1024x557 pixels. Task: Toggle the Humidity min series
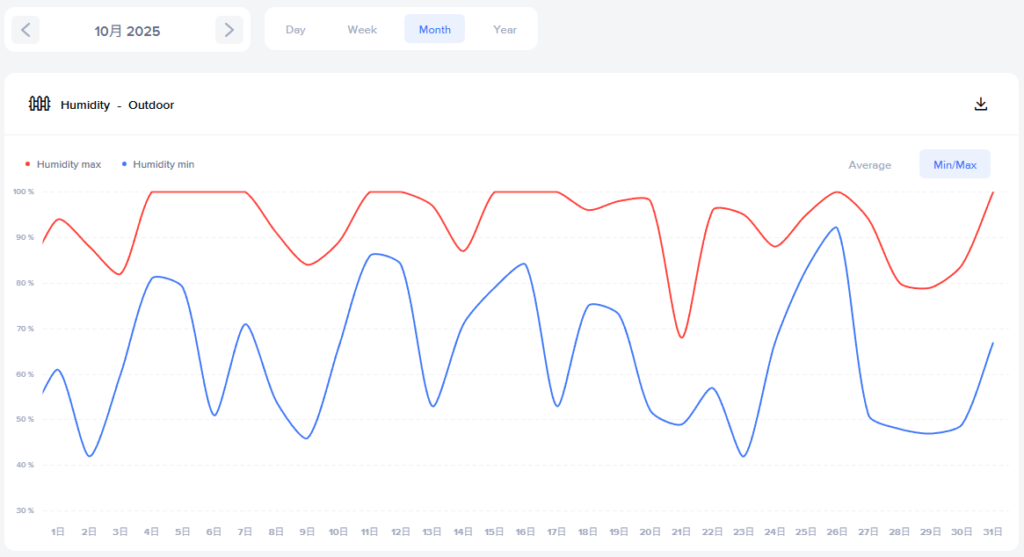(x=163, y=164)
